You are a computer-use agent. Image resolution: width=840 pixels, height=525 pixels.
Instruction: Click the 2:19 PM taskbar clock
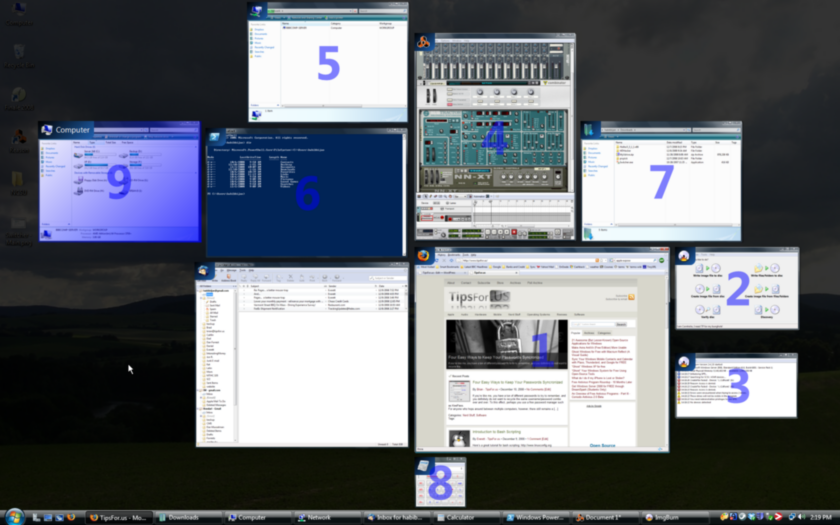pyautogui.click(x=817, y=517)
